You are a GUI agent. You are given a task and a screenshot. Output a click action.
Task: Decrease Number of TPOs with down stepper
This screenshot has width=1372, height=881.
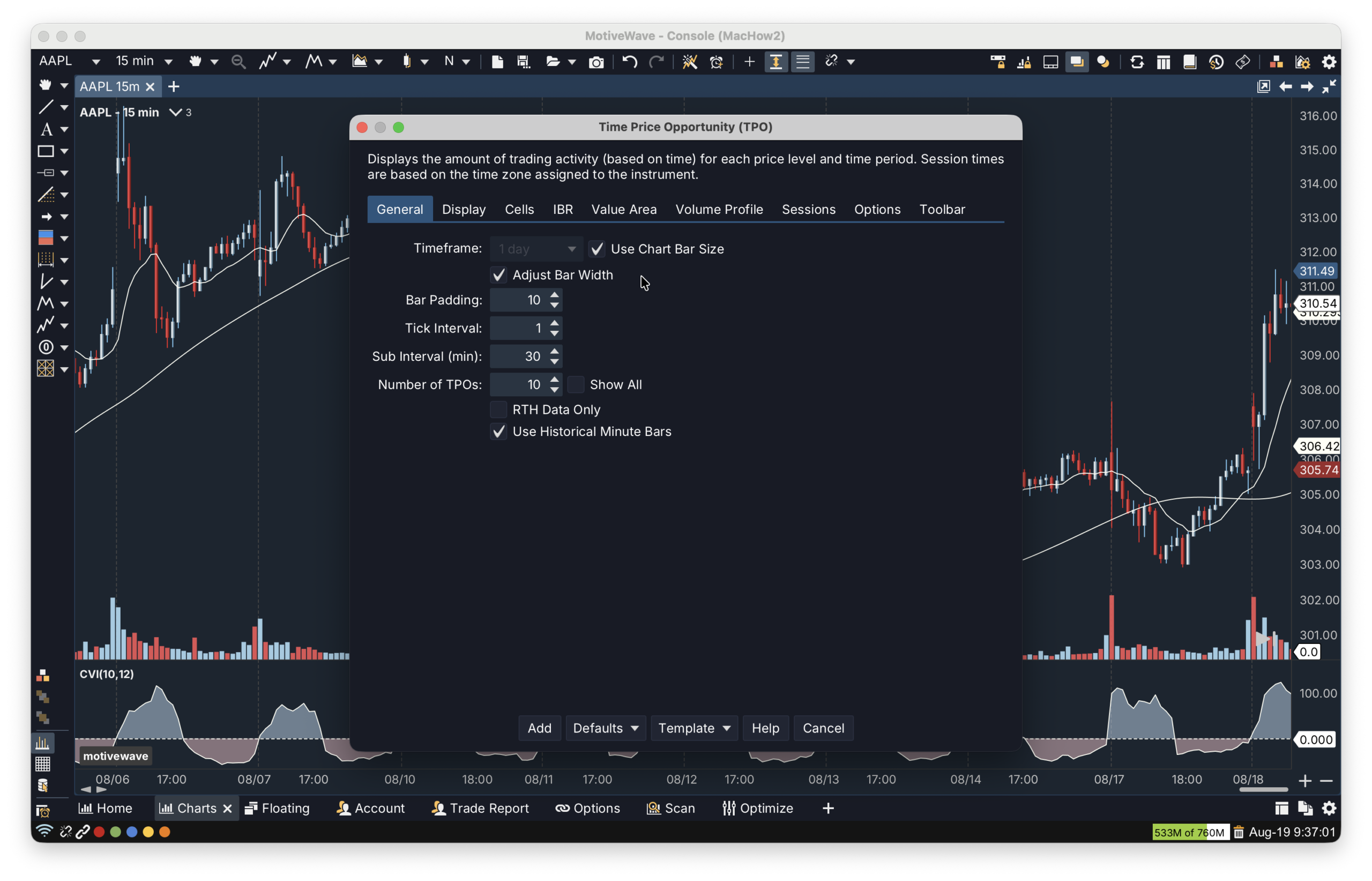tap(554, 390)
